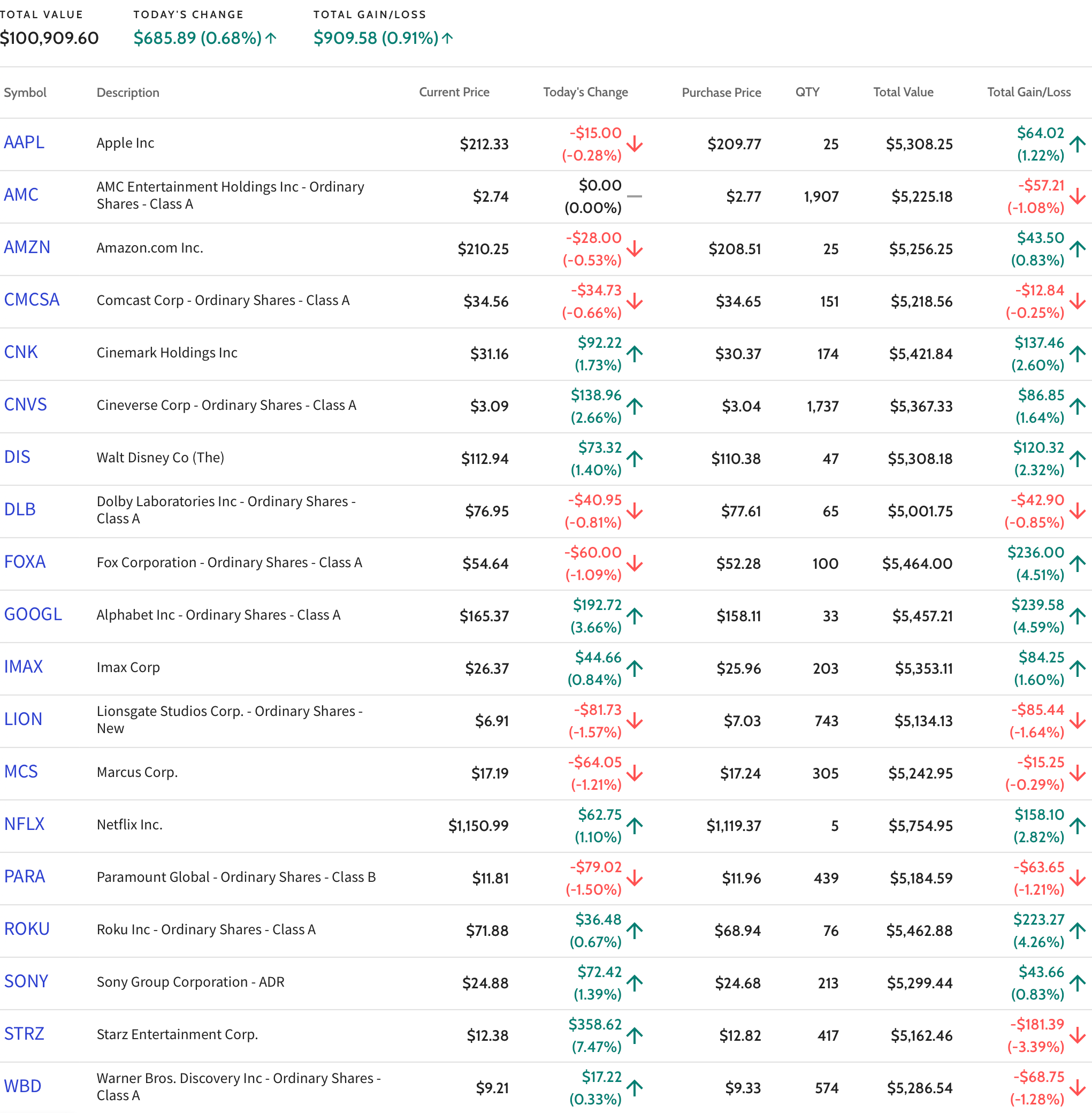The image size is (1092, 1113).
Task: Click the Today's Change column header
Action: pyautogui.click(x=585, y=93)
